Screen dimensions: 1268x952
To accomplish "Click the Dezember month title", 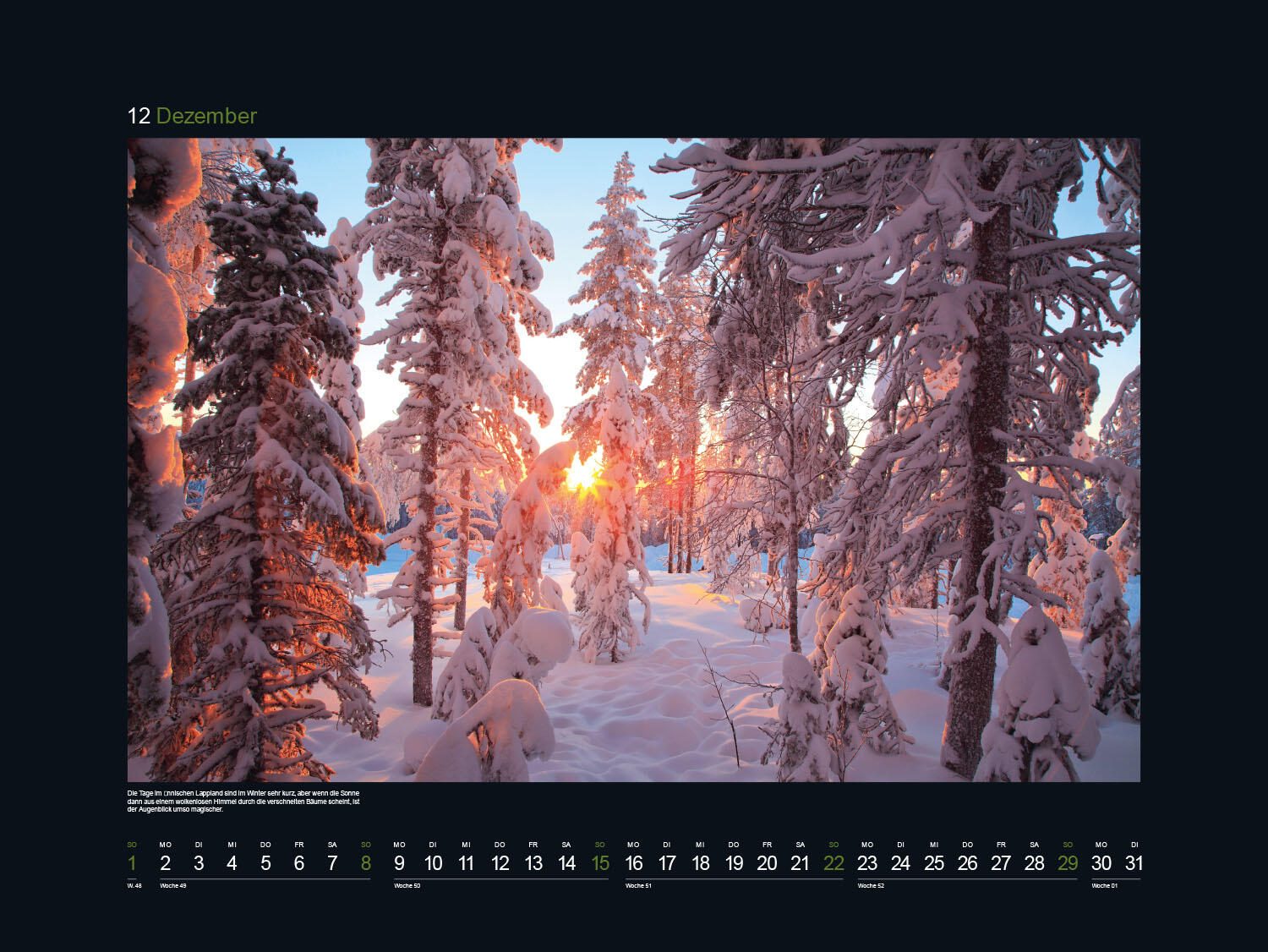I will tap(206, 116).
